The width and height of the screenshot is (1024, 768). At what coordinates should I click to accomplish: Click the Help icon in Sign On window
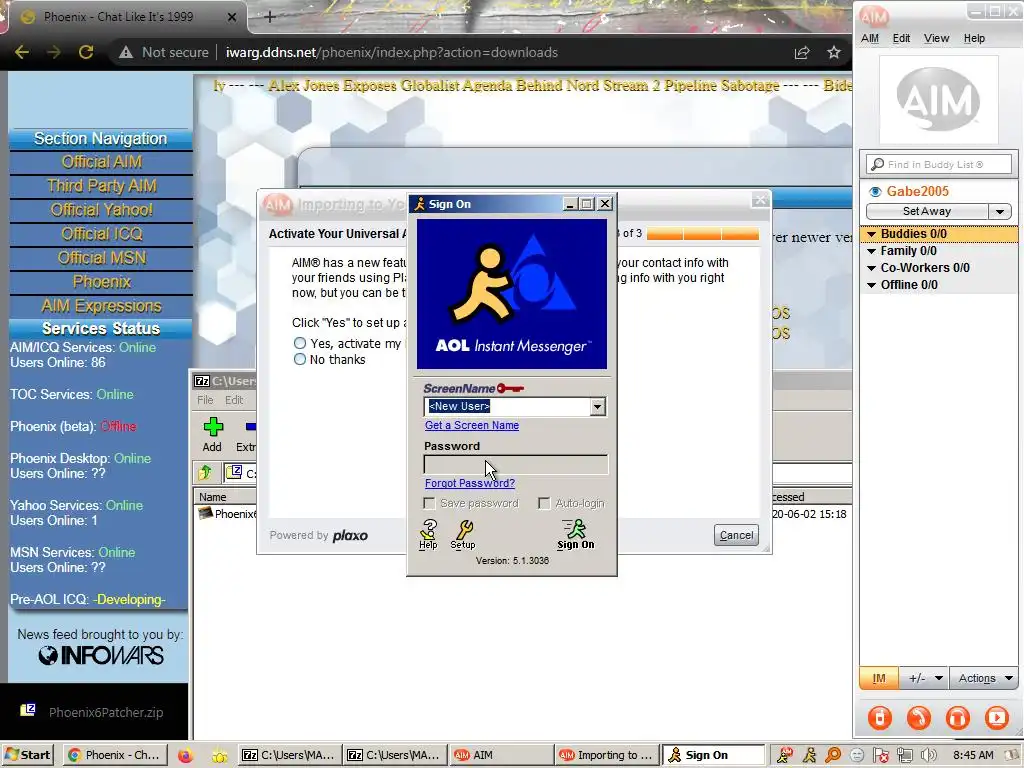[x=428, y=534]
